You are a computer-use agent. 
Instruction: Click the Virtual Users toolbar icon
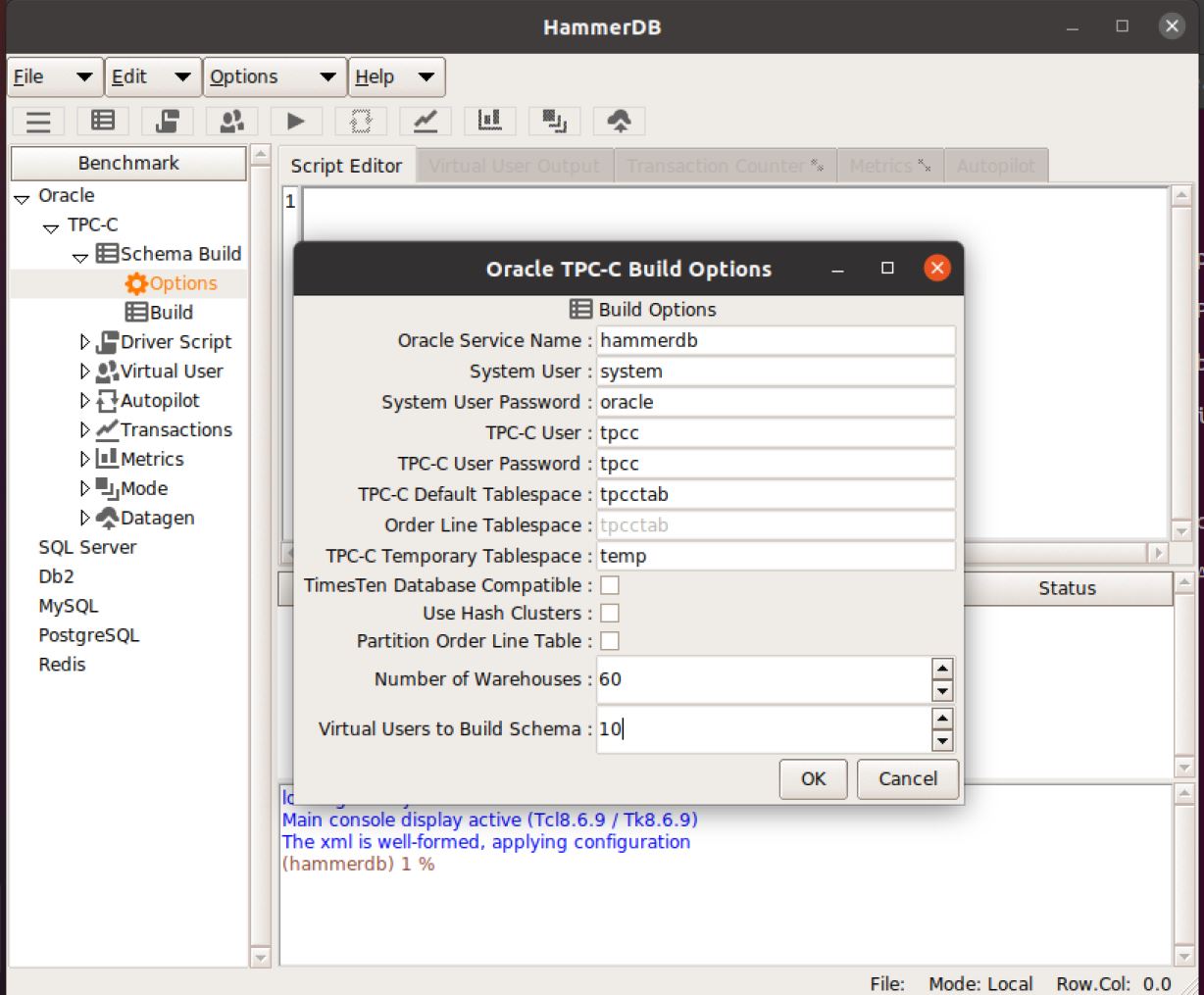tap(231, 121)
